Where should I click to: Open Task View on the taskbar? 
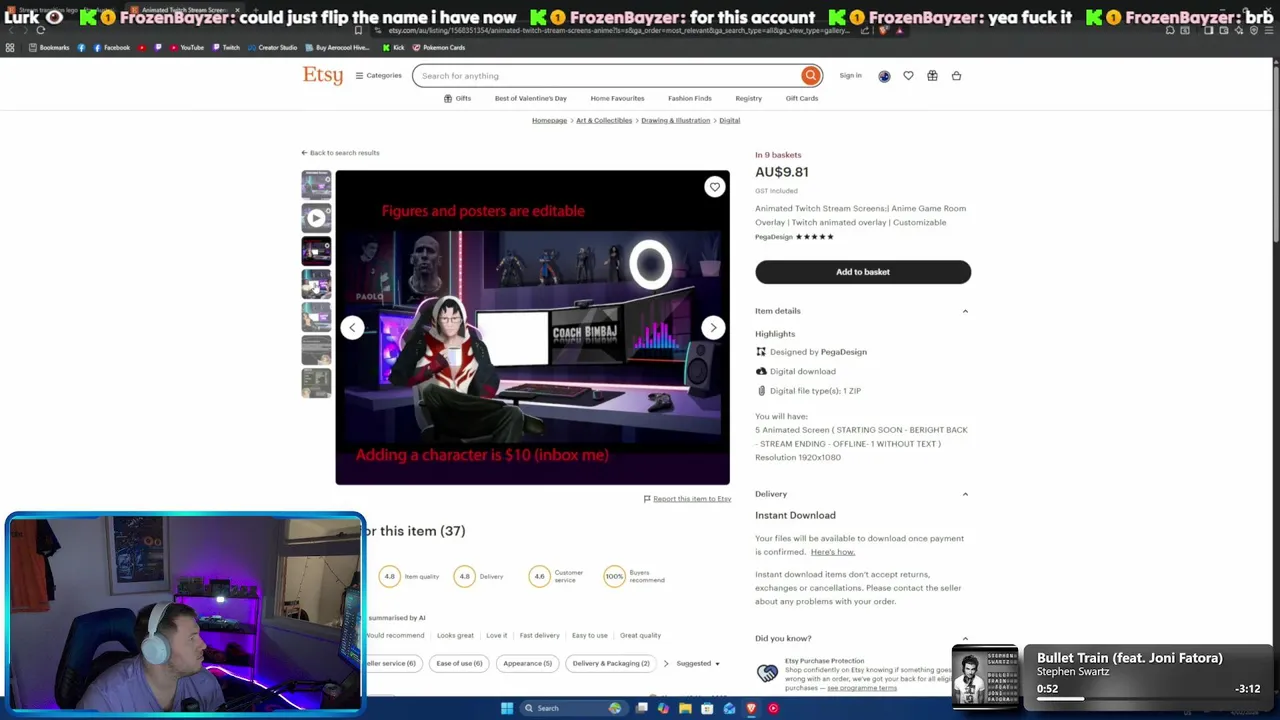[x=642, y=708]
